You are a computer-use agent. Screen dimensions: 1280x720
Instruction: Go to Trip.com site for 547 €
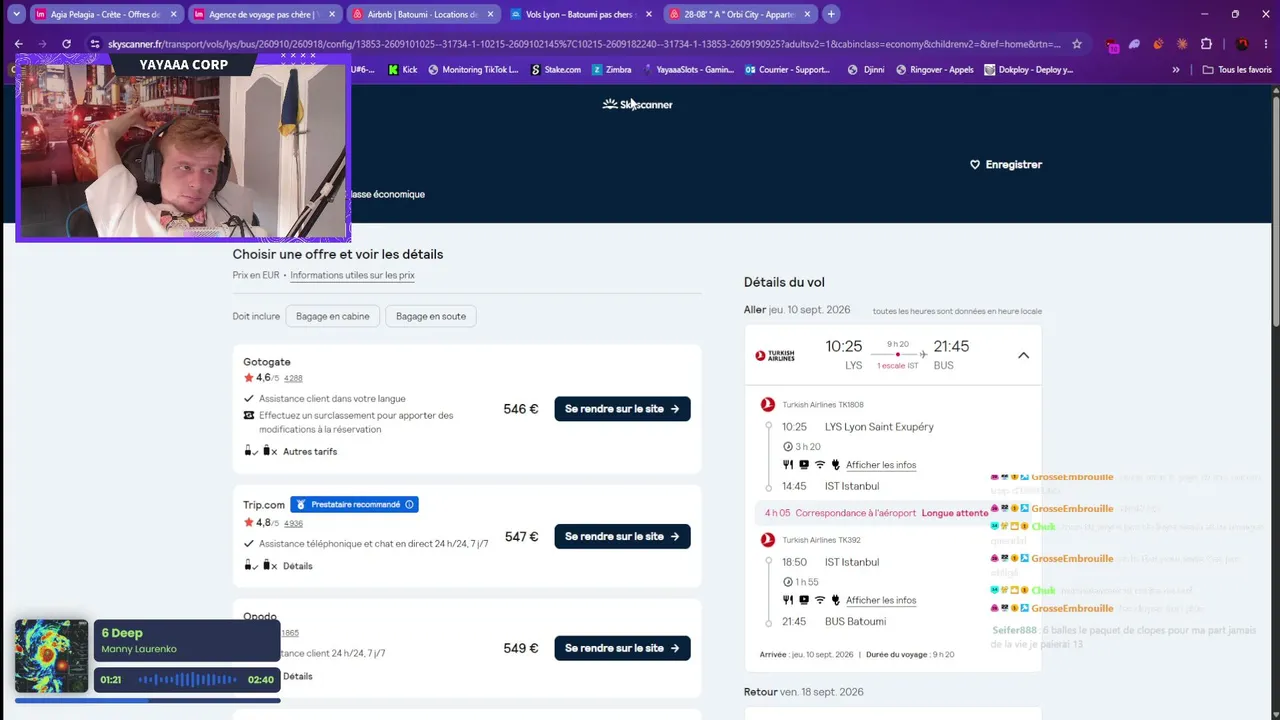(x=622, y=537)
